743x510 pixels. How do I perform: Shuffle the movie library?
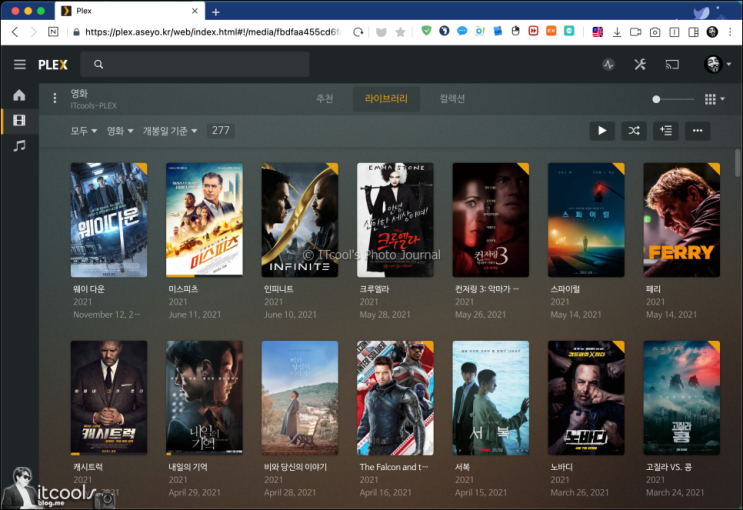pos(634,131)
